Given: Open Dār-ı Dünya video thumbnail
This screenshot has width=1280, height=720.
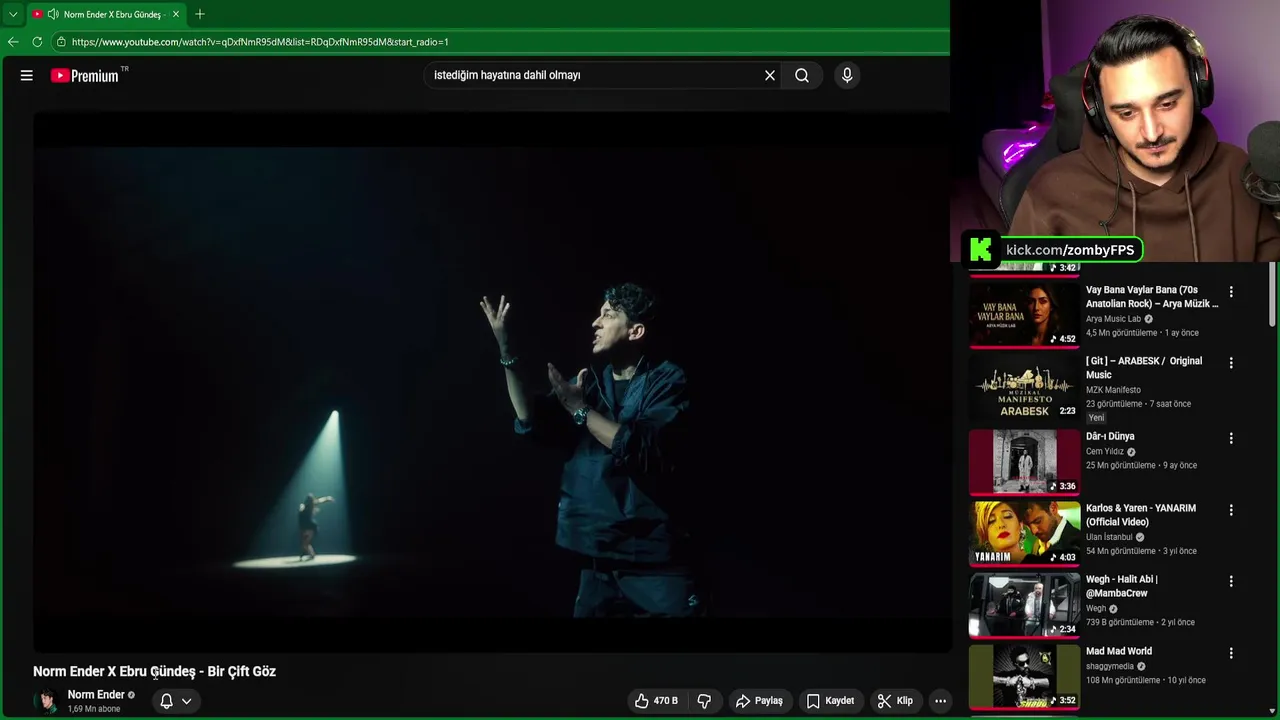Looking at the screenshot, I should pos(1024,462).
